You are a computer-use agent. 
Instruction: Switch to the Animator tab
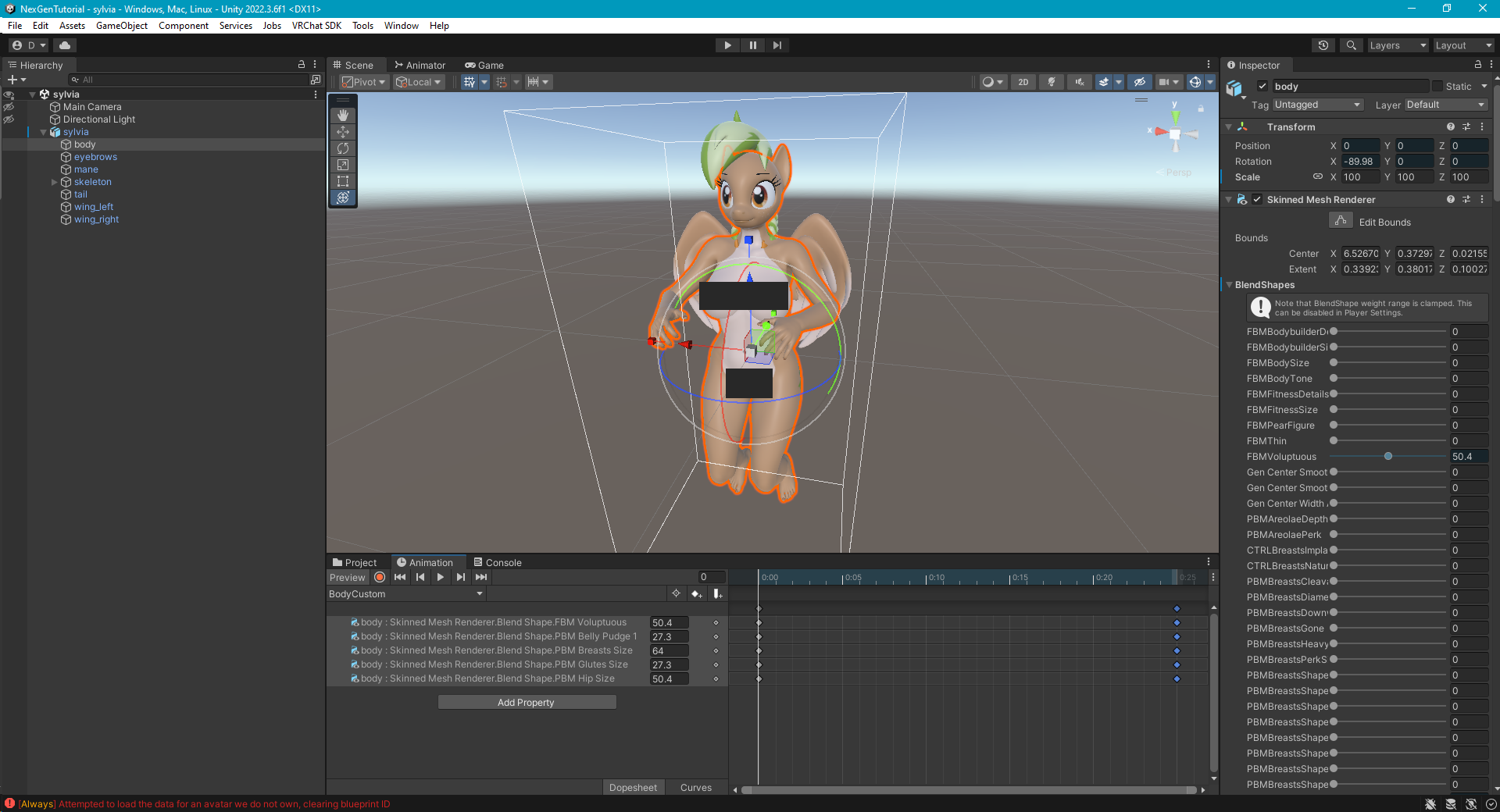420,65
